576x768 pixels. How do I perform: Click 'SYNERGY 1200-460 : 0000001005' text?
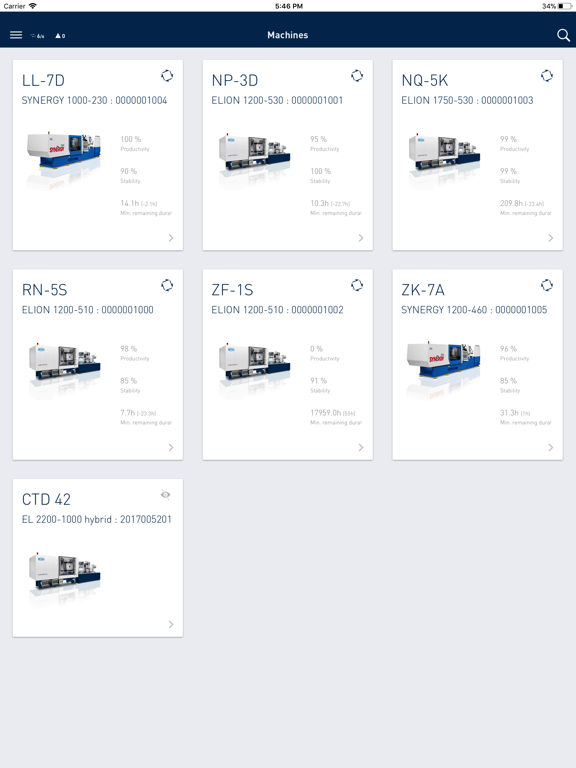click(x=474, y=310)
